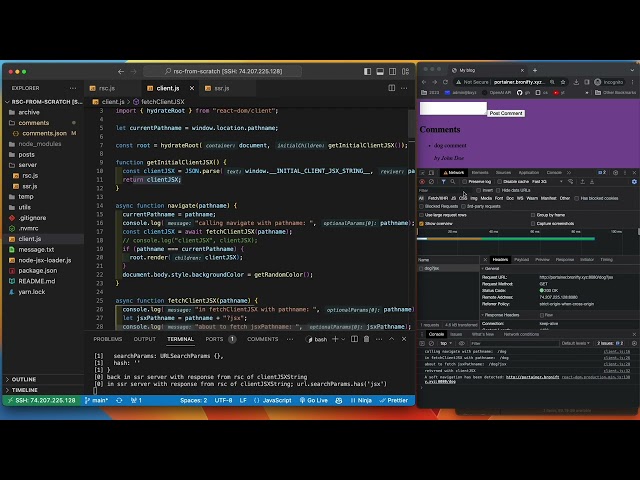This screenshot has width=640, height=480.
Task: Click the Post Comment button
Action: pyautogui.click(x=506, y=113)
